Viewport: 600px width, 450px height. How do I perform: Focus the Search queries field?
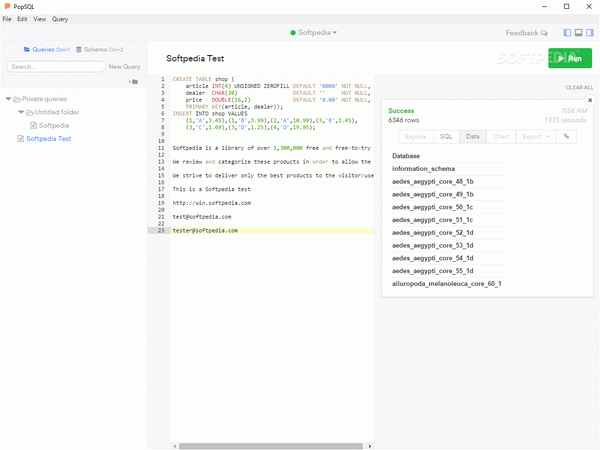(56, 67)
